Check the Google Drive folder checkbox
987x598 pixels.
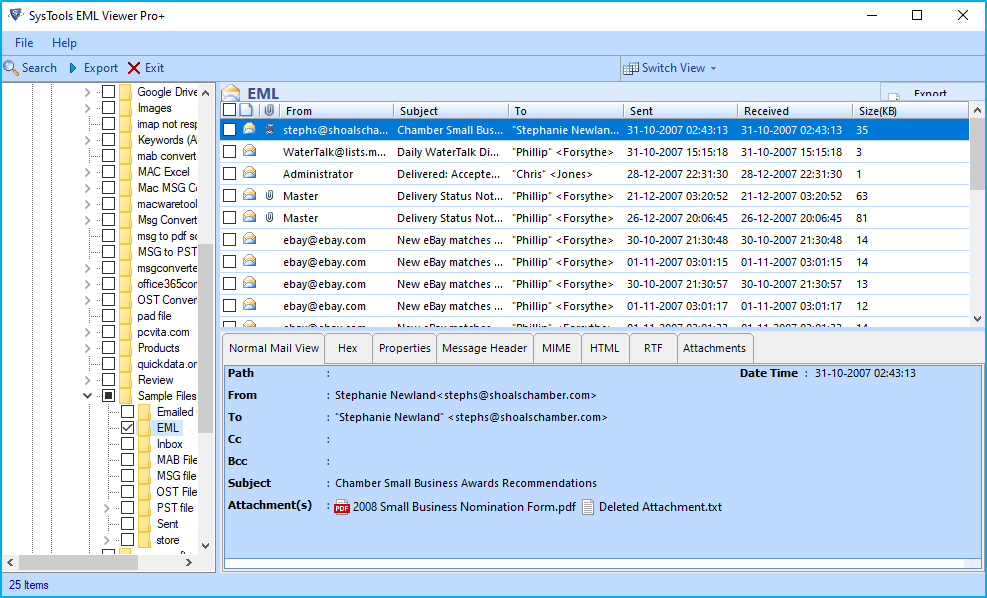coord(108,92)
